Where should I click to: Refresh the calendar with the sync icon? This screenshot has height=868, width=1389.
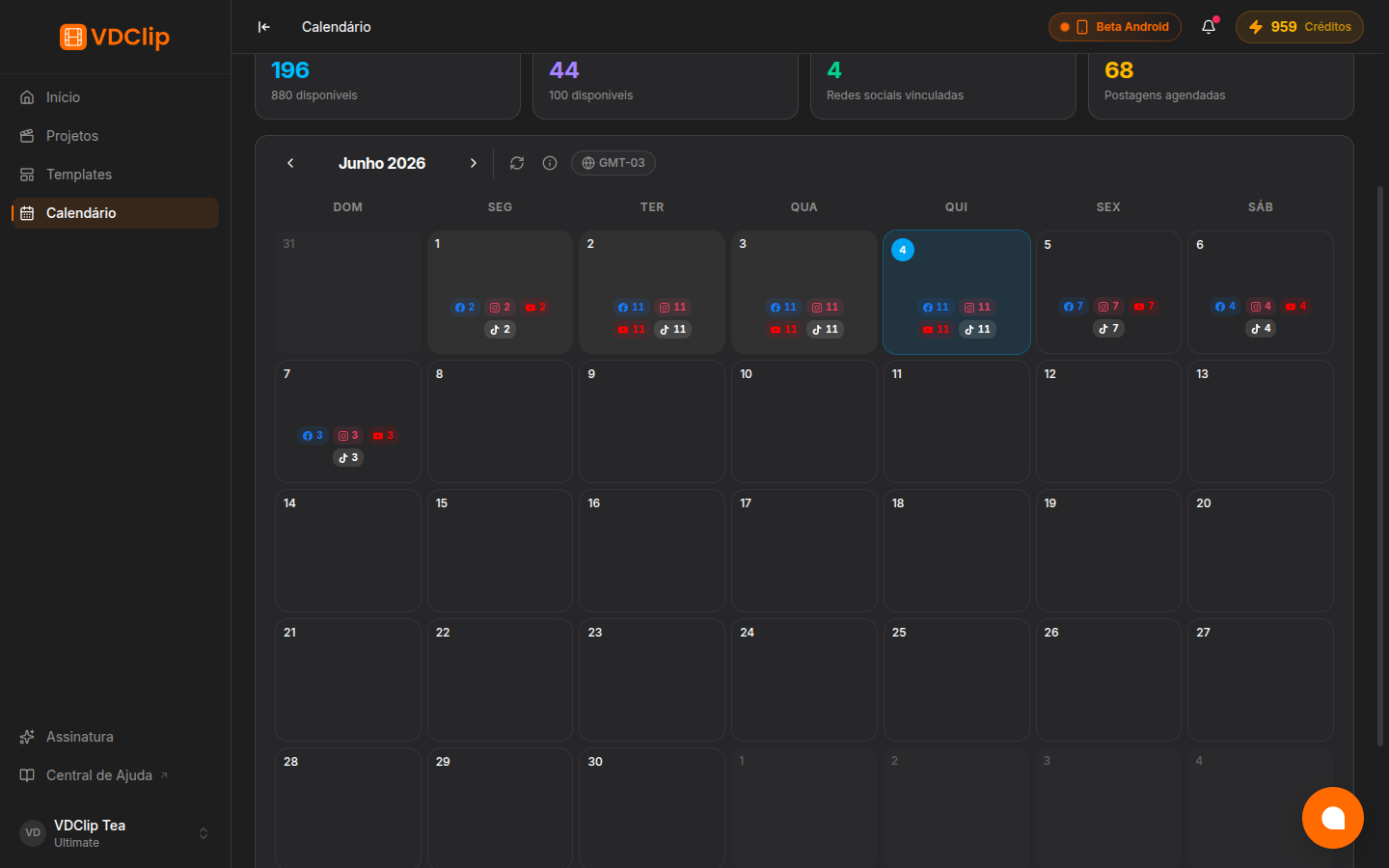click(x=517, y=163)
